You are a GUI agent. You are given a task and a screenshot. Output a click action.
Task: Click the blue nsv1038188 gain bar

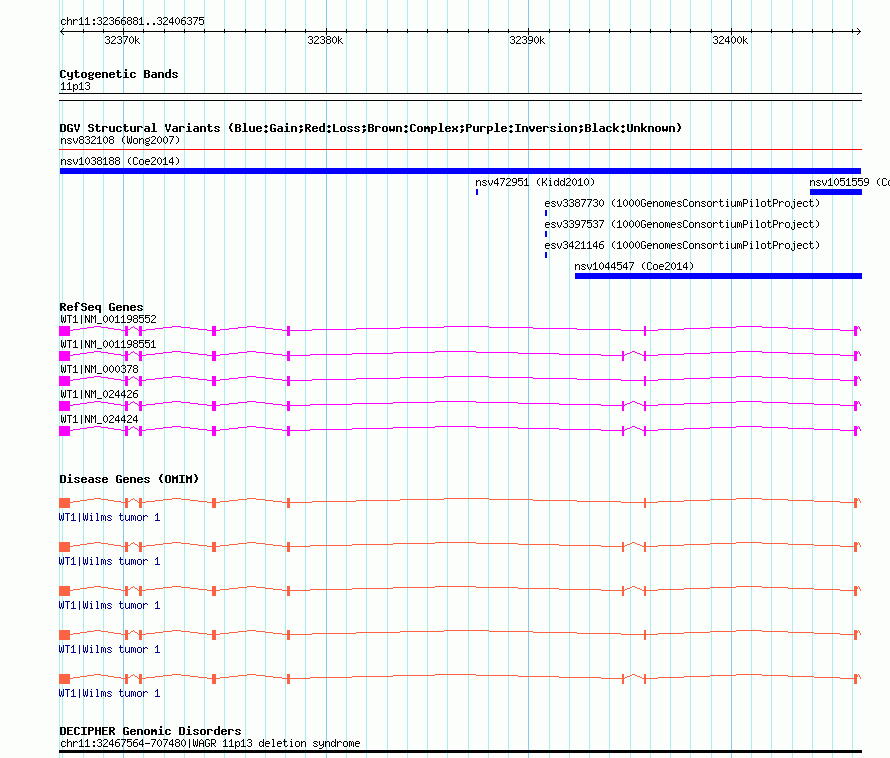point(460,171)
